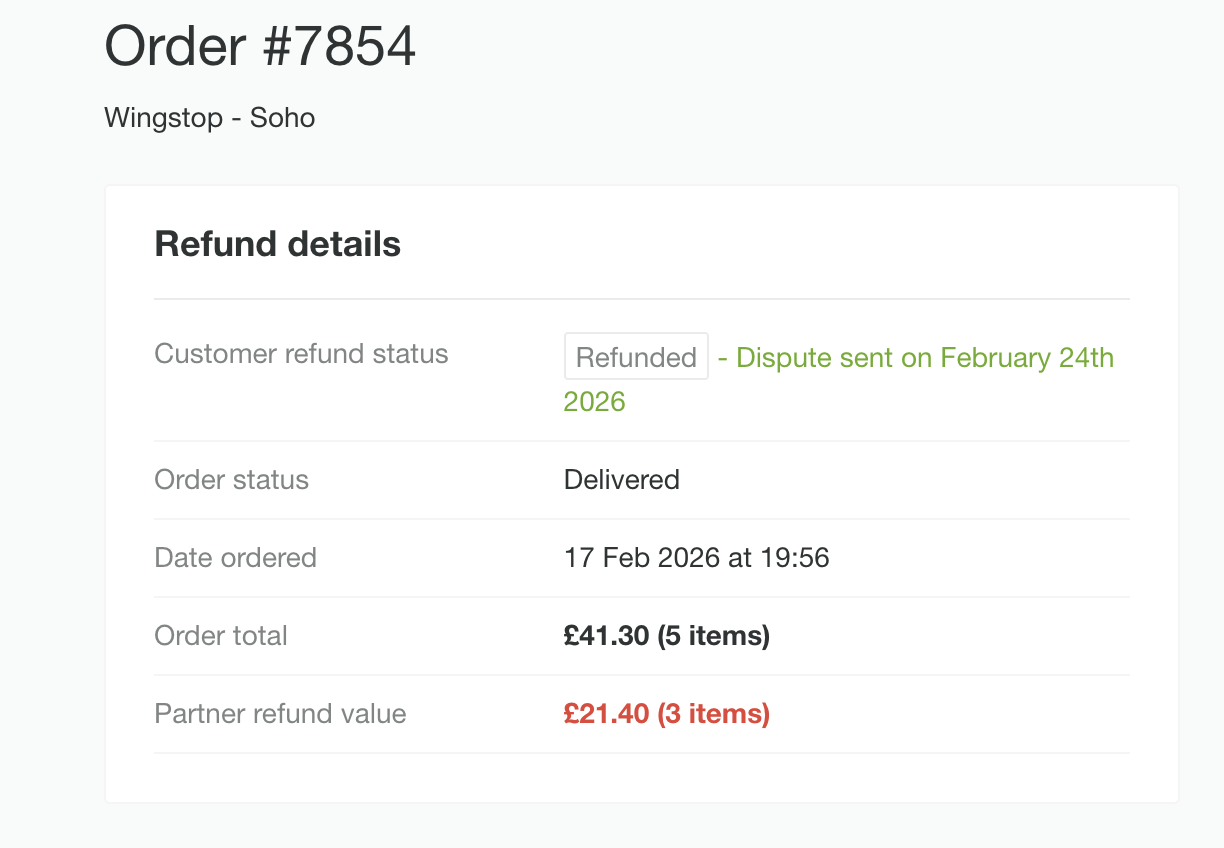This screenshot has height=848, width=1224.
Task: Click the red (3 items) text
Action: 714,713
